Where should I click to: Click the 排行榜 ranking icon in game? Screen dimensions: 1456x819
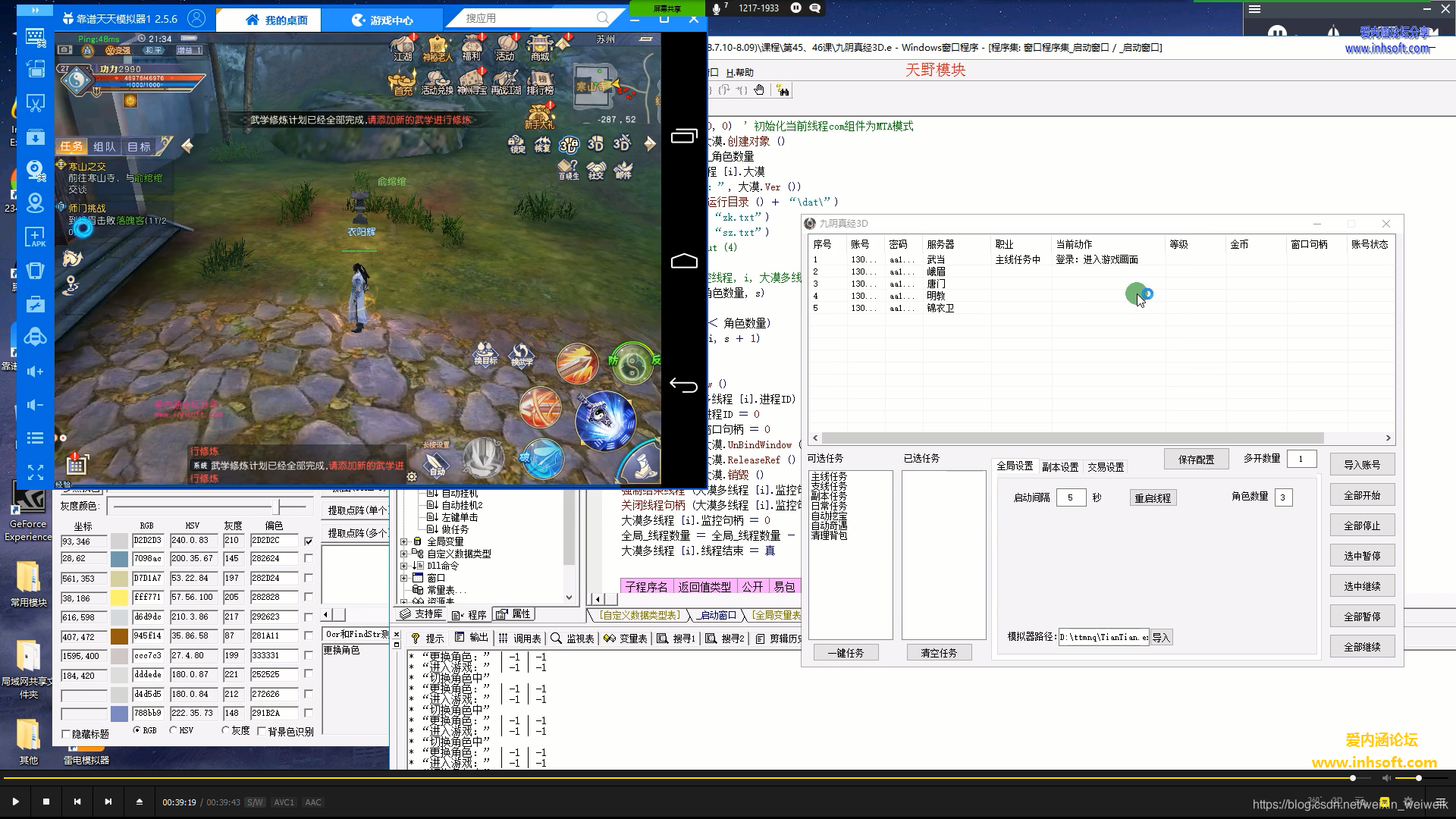(540, 81)
